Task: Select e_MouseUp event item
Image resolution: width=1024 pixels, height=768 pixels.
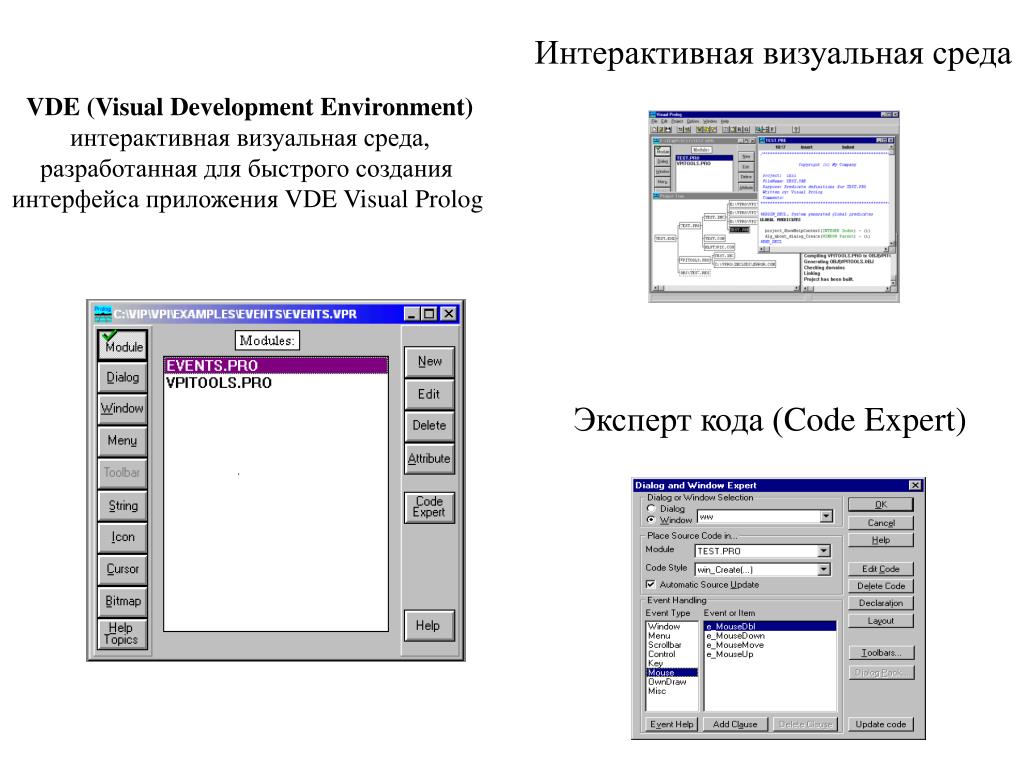Action: pos(770,654)
